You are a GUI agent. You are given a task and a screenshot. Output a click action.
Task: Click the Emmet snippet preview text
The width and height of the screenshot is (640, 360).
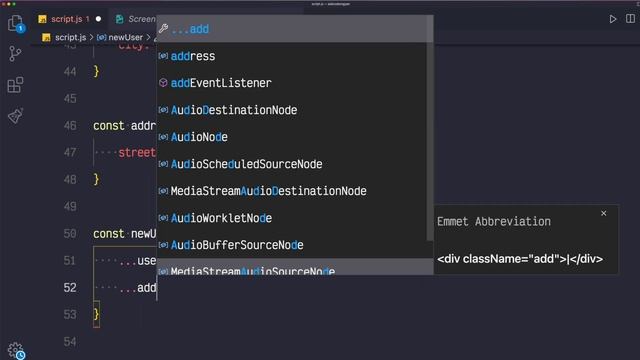pyautogui.click(x=520, y=259)
